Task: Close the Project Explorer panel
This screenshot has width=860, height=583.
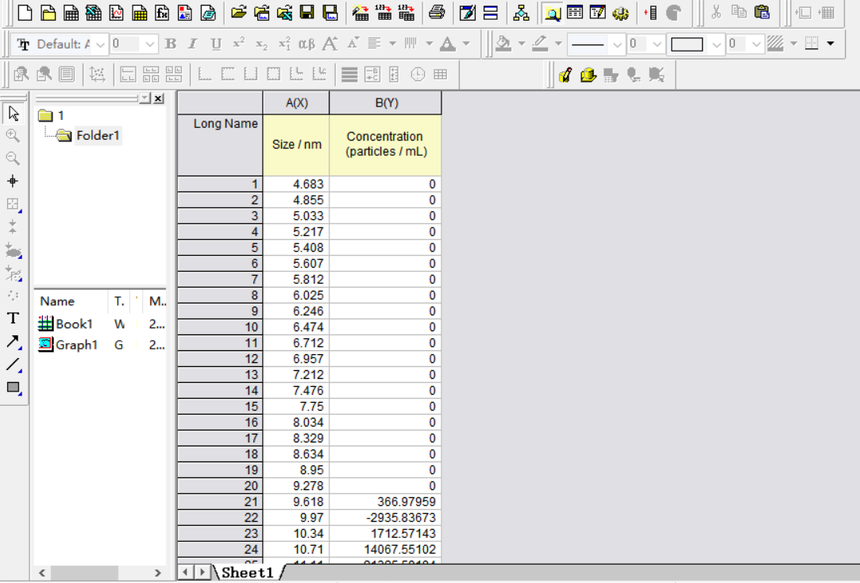Action: point(158,98)
